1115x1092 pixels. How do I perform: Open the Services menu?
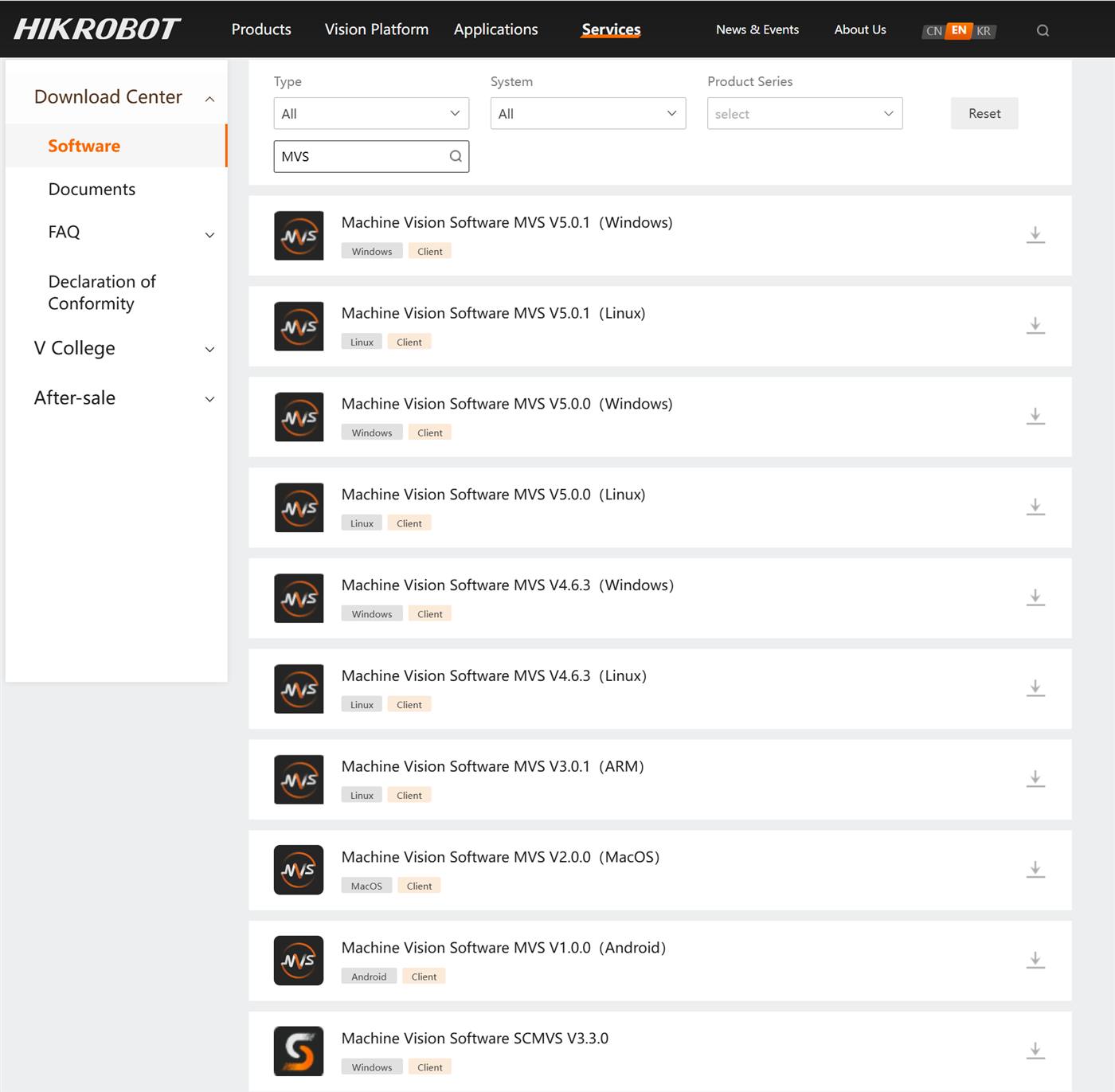click(x=611, y=29)
